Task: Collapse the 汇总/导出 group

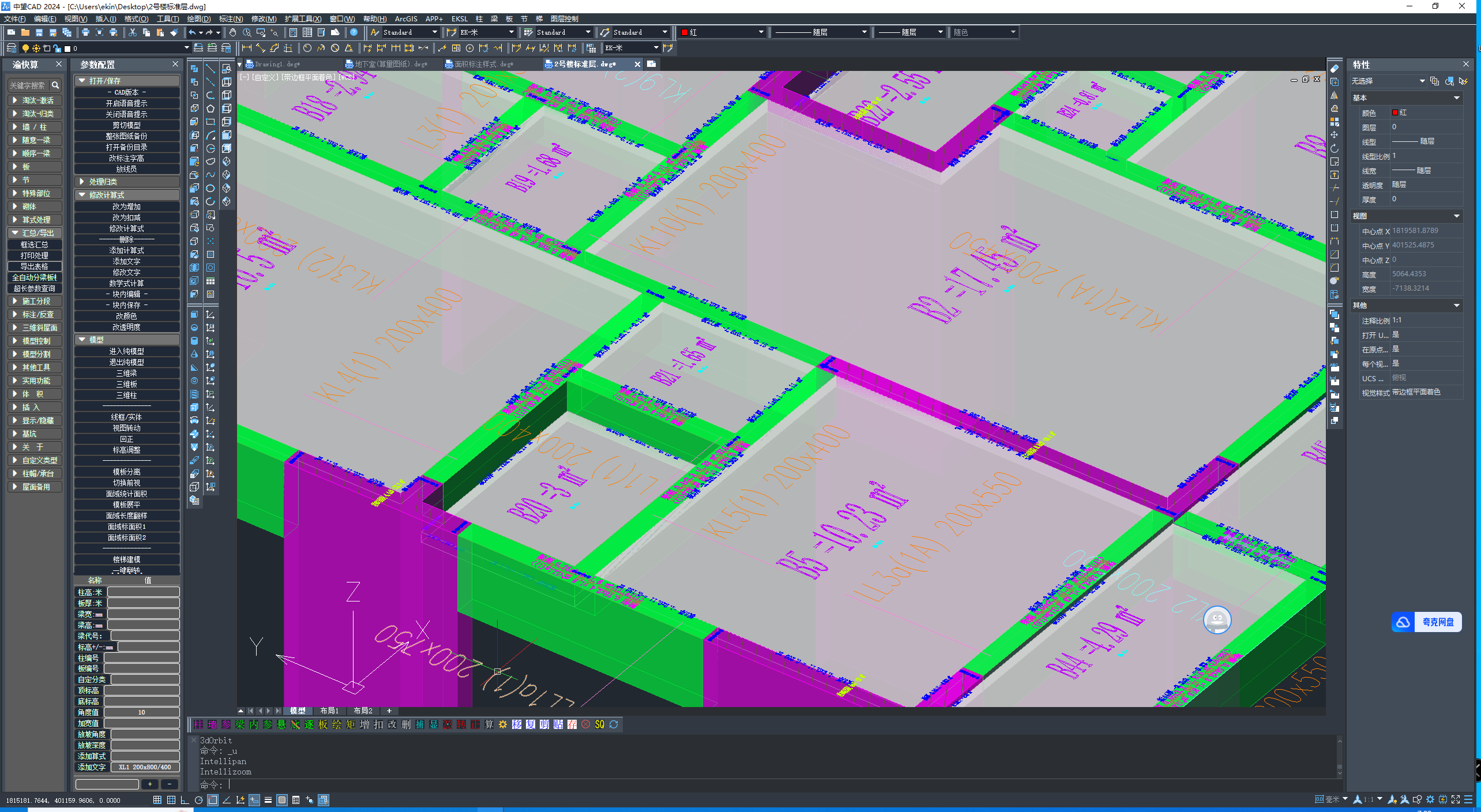Action: (x=35, y=233)
